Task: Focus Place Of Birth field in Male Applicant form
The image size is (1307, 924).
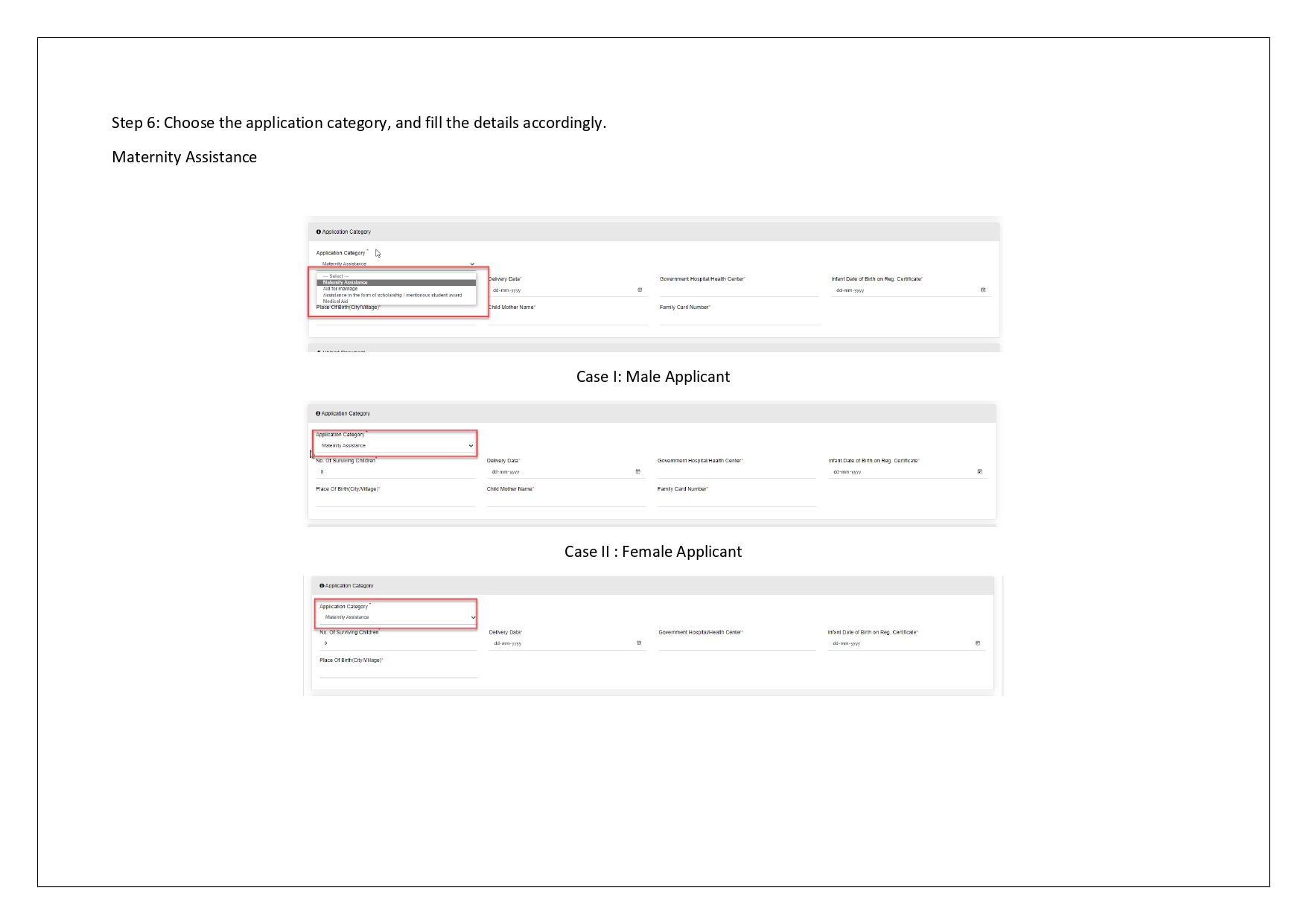Action: [395, 500]
